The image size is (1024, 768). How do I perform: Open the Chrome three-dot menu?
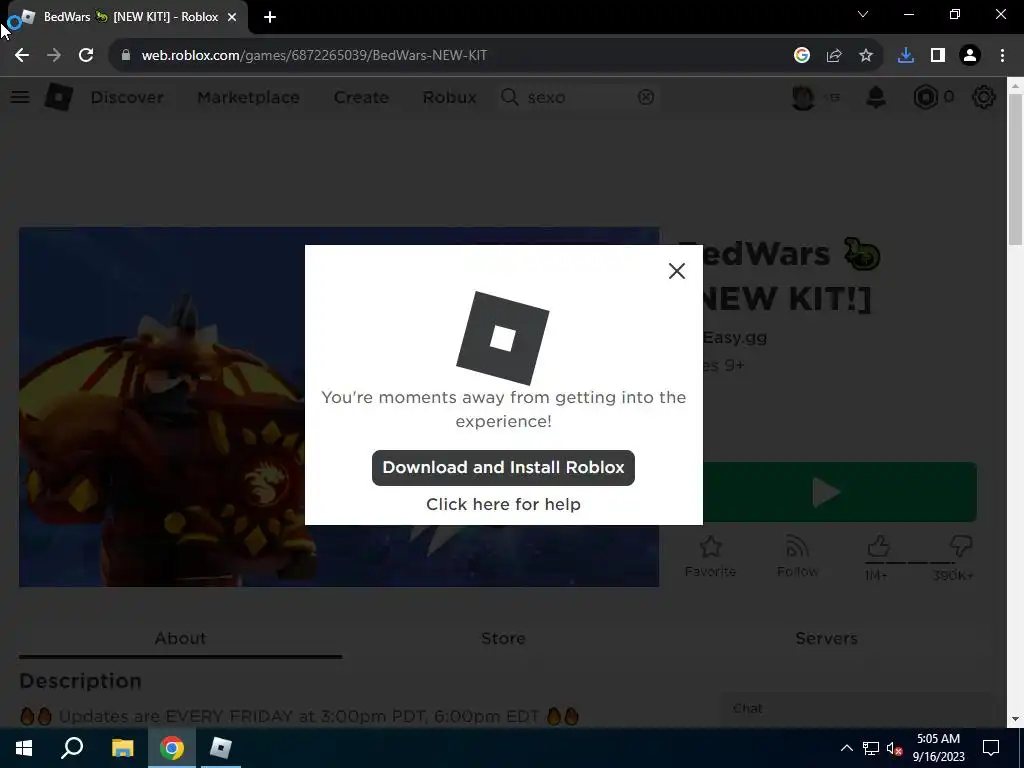tap(1002, 56)
